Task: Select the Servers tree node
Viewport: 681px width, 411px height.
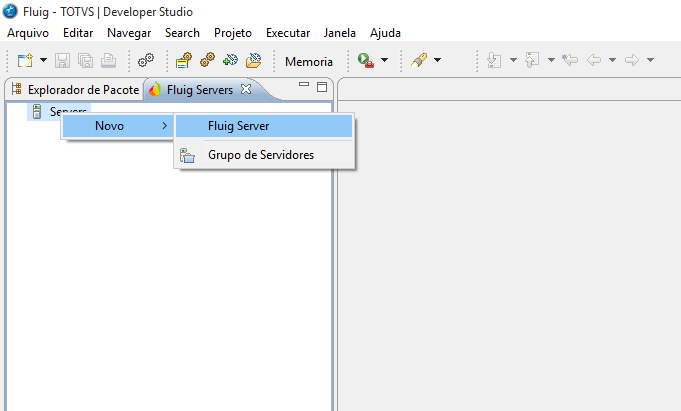Action: tap(60, 112)
